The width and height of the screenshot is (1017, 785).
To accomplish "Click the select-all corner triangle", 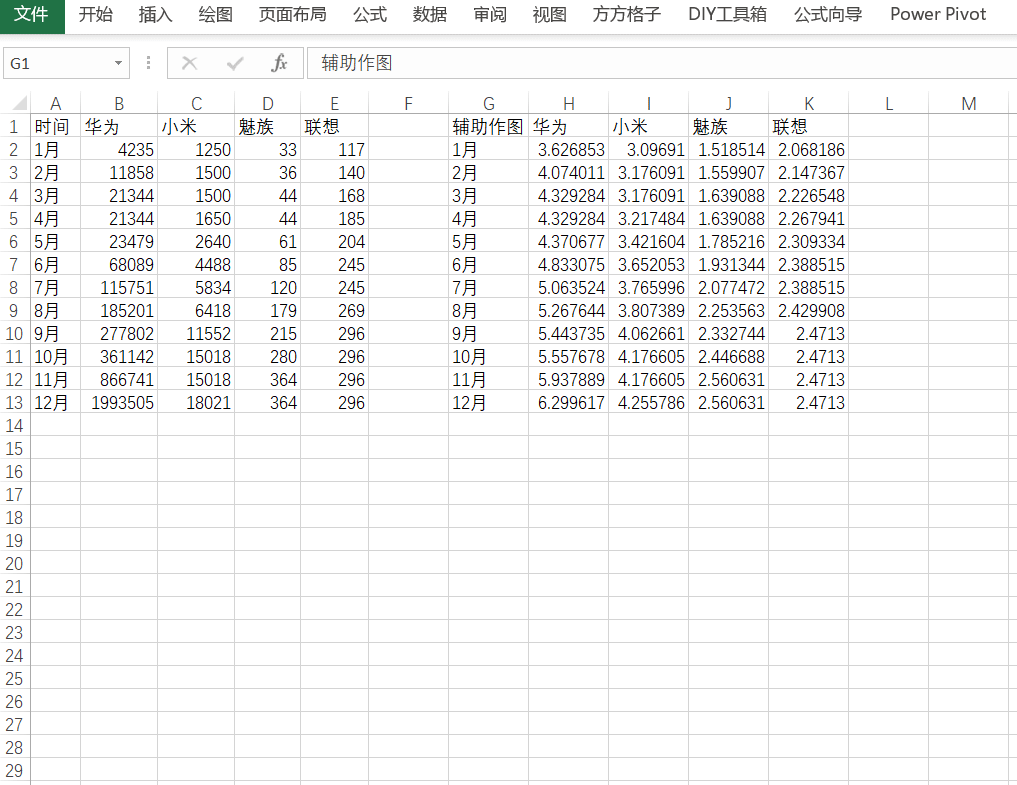I will [20, 103].
